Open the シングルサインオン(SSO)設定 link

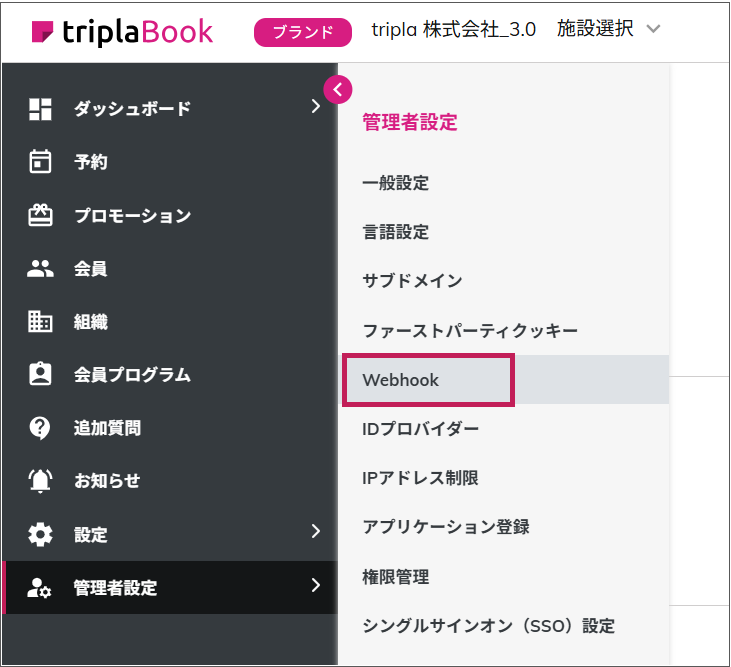pos(488,626)
